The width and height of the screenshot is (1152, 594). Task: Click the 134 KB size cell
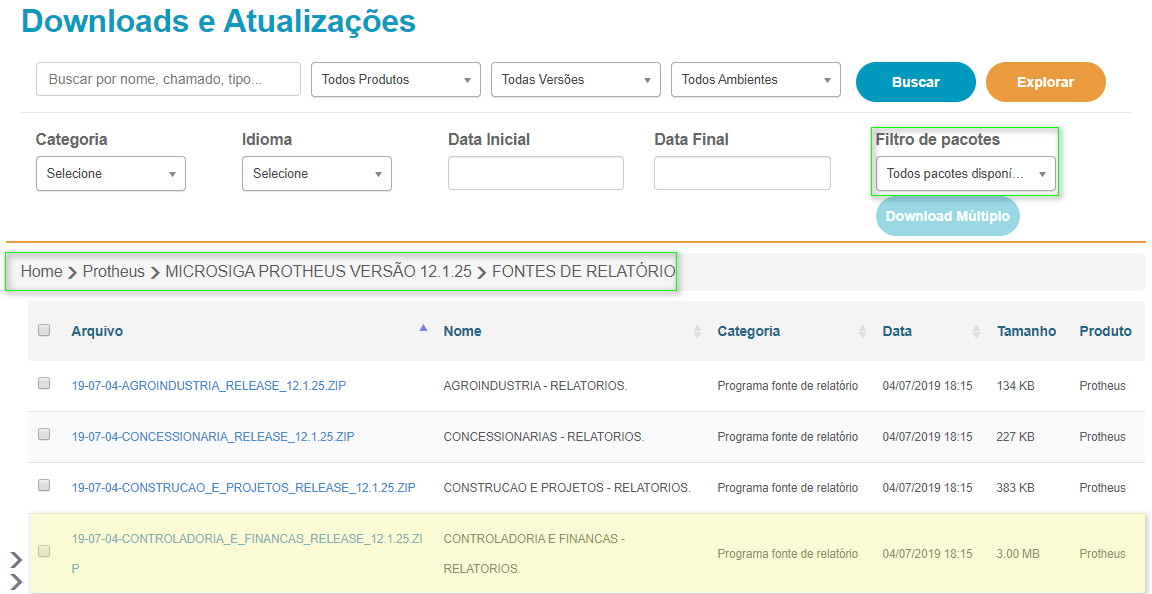click(x=1015, y=385)
